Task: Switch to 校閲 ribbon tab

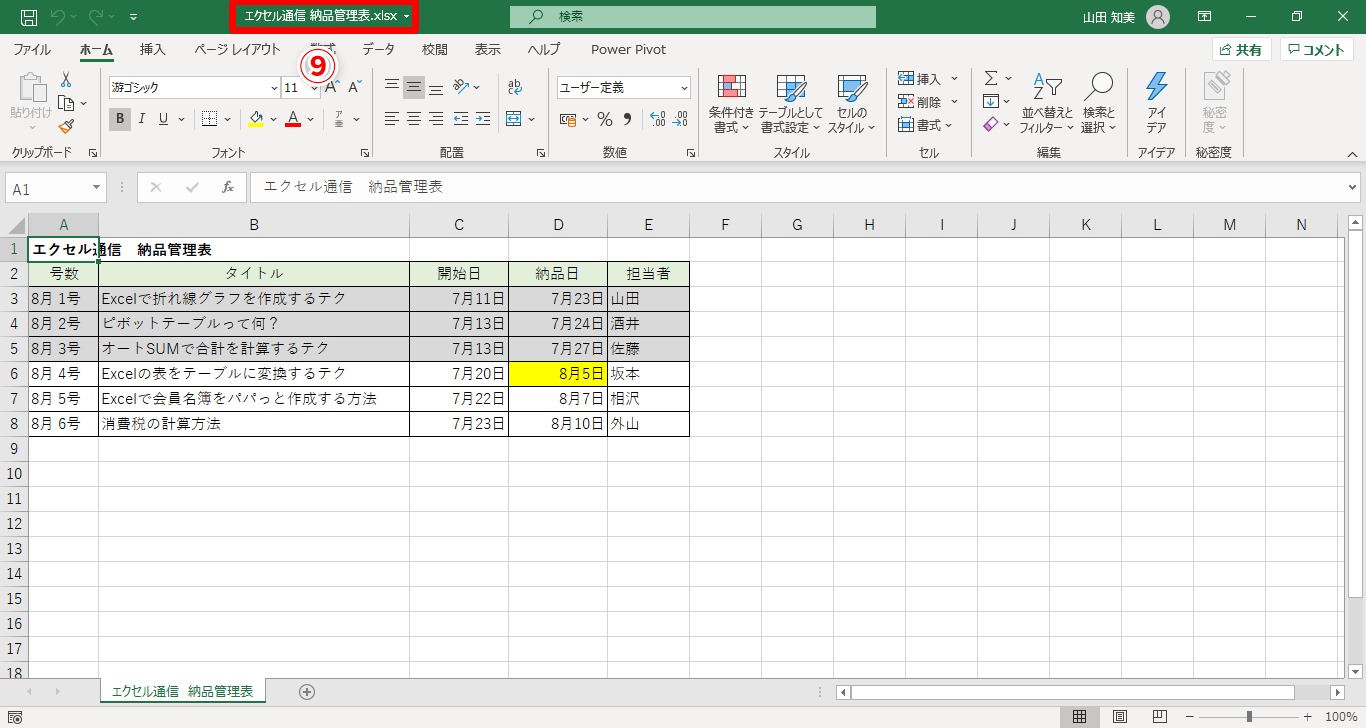Action: [x=435, y=49]
